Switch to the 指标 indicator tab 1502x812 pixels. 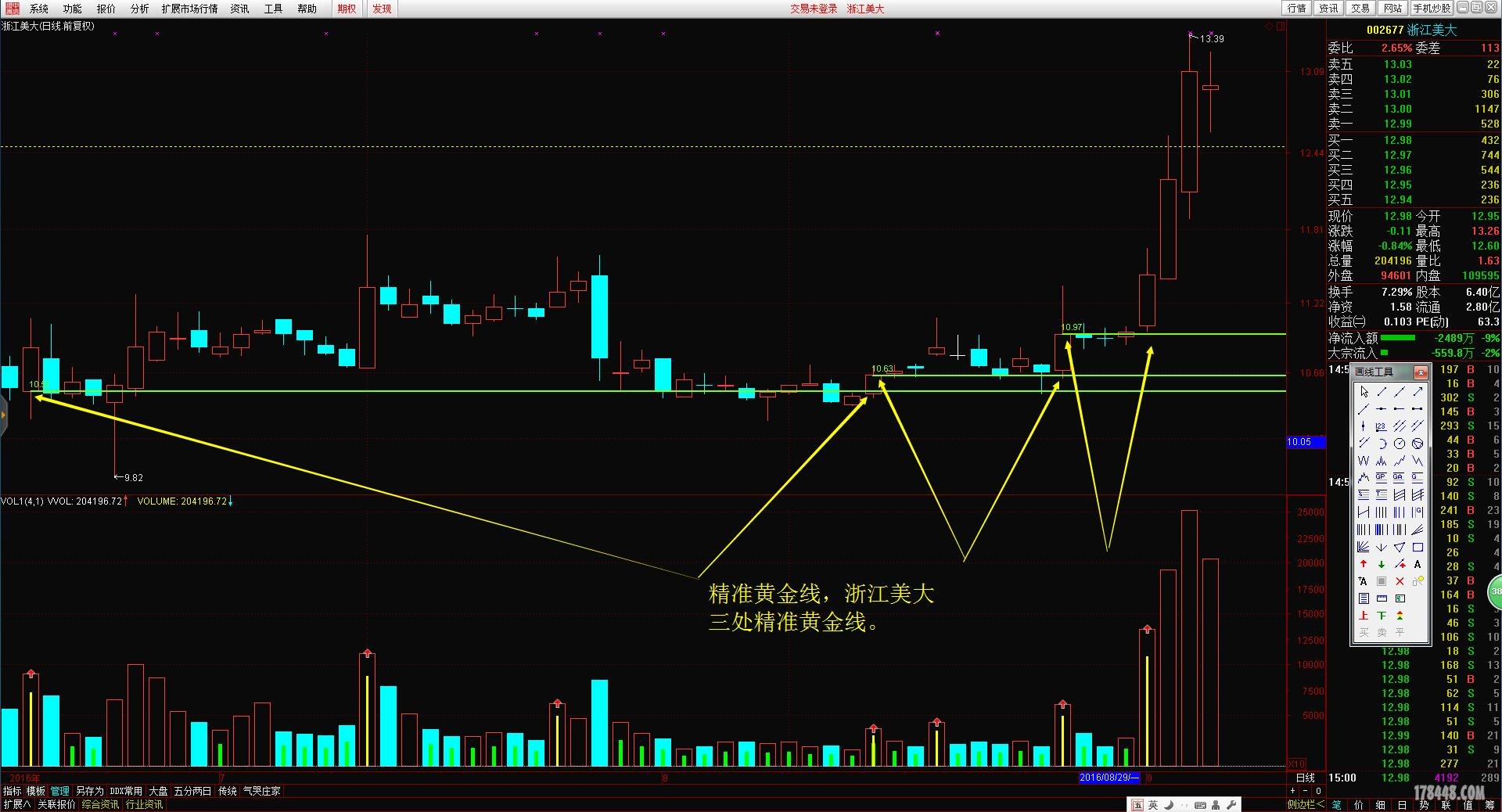coord(12,791)
